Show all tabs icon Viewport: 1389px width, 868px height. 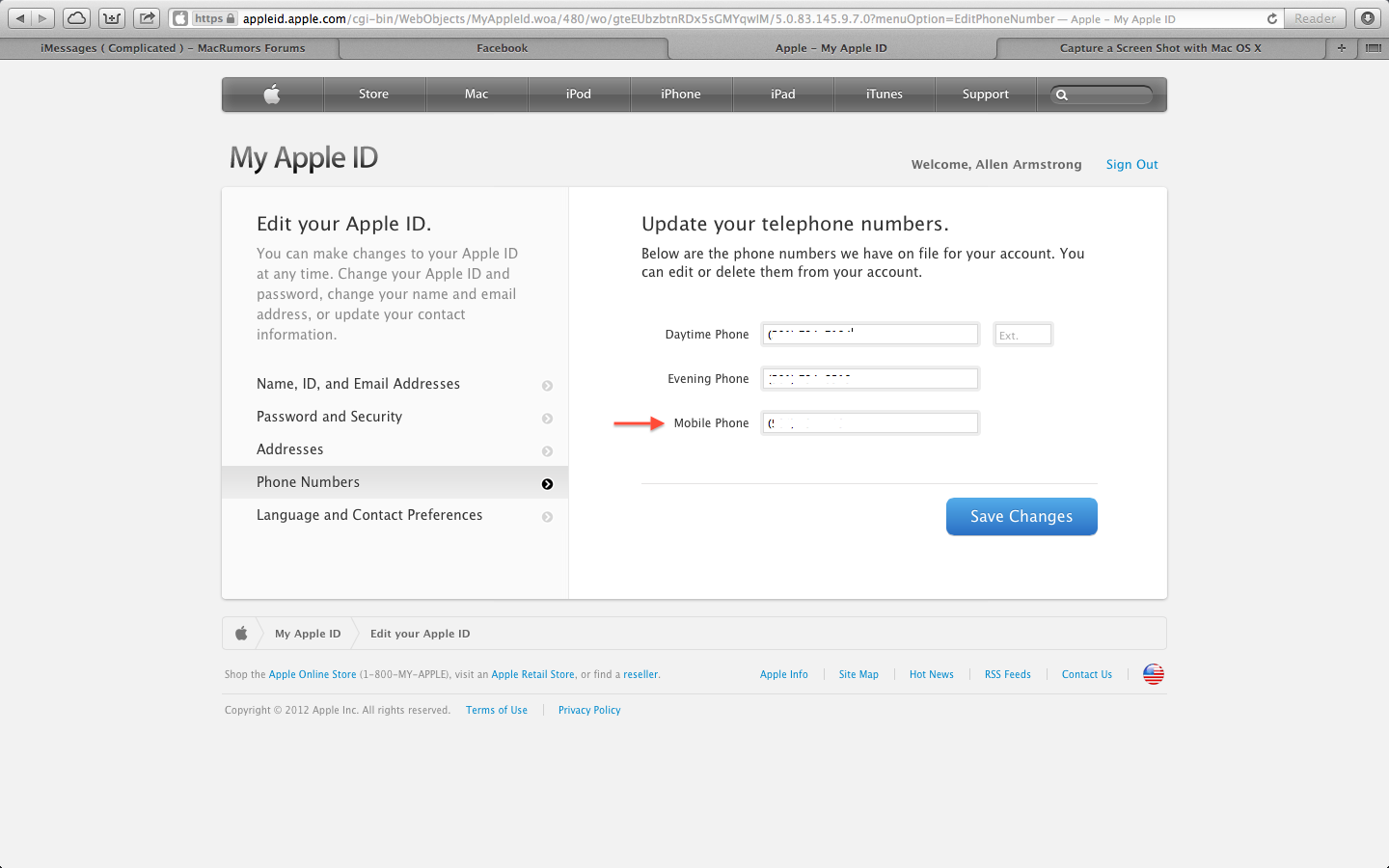tap(1373, 47)
